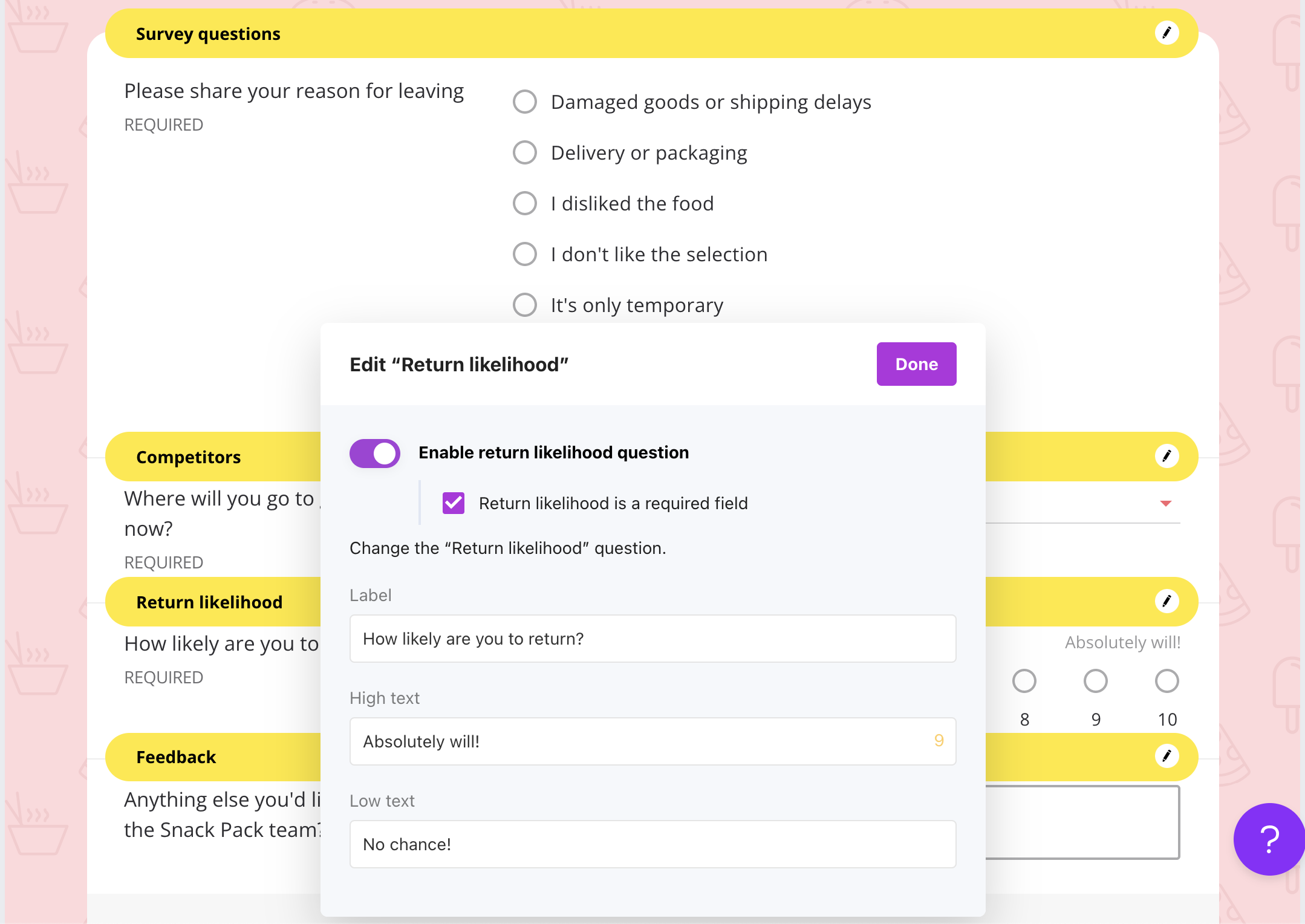The height and width of the screenshot is (924, 1305).
Task: Select I disliked the food reason
Action: (525, 203)
